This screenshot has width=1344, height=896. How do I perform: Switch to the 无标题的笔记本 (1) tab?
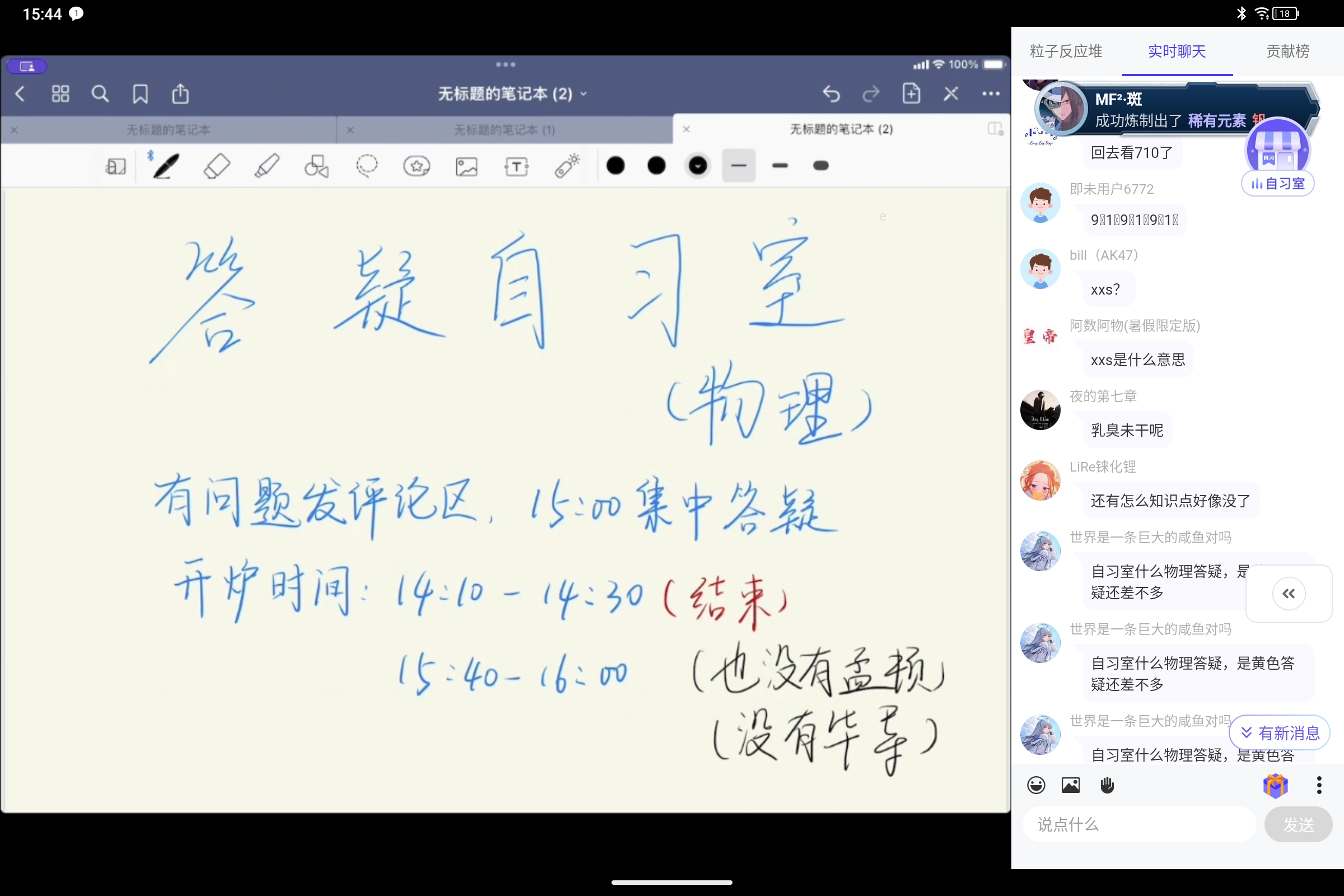(x=505, y=130)
